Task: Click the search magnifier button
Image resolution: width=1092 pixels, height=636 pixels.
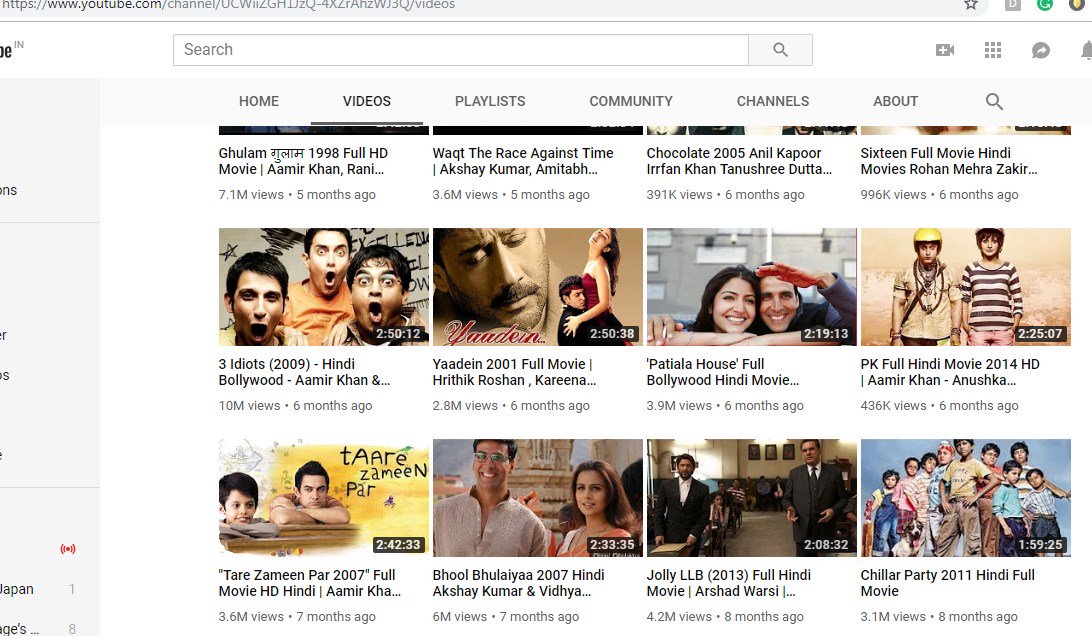Action: coord(780,50)
